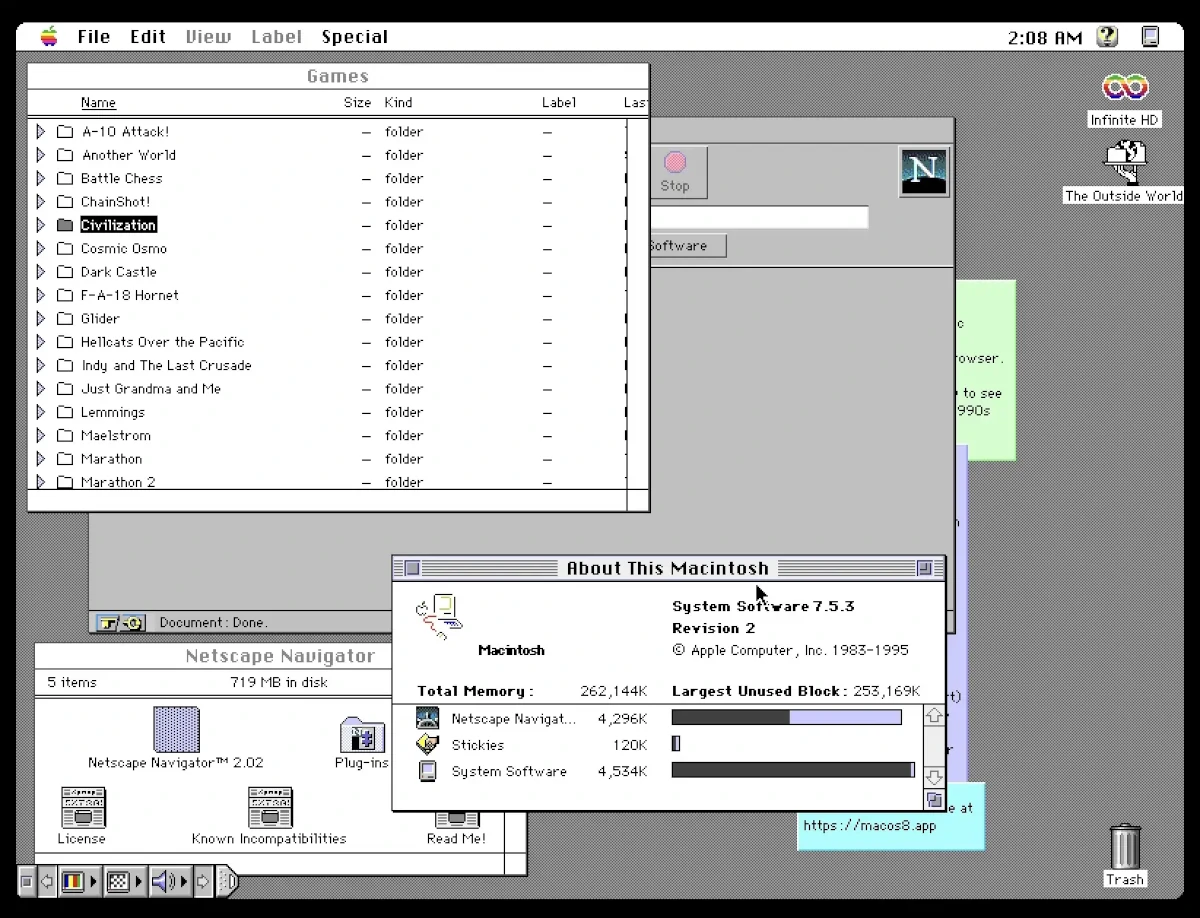Open the Apple menu
Image resolution: width=1200 pixels, height=918 pixels.
[x=47, y=36]
